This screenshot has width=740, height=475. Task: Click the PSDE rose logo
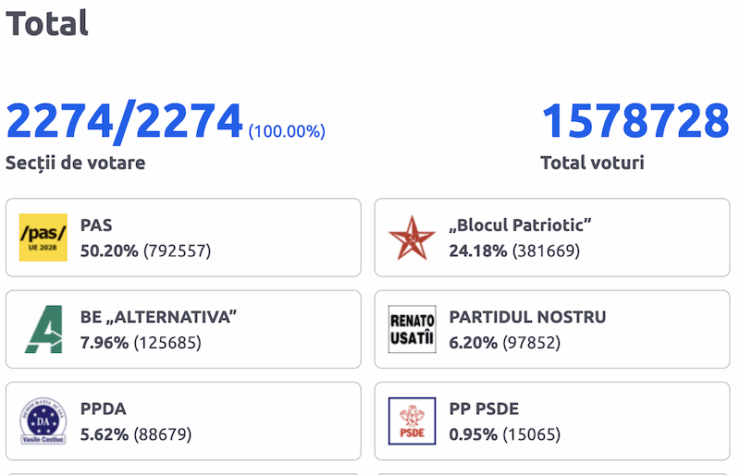[x=412, y=421]
